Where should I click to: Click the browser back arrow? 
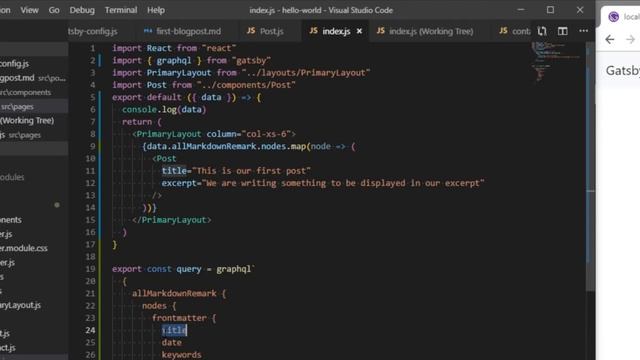pyautogui.click(x=610, y=39)
